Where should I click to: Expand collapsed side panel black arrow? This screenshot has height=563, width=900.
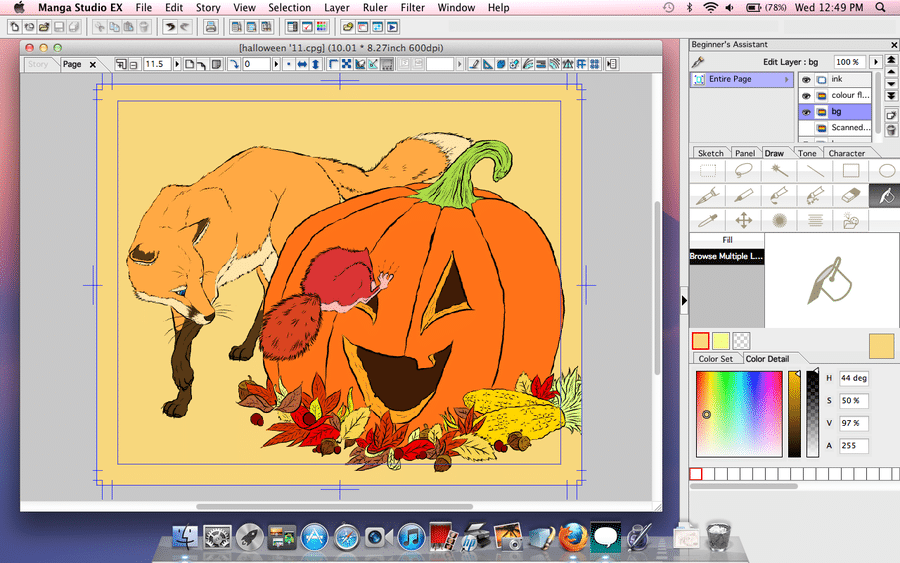684,300
